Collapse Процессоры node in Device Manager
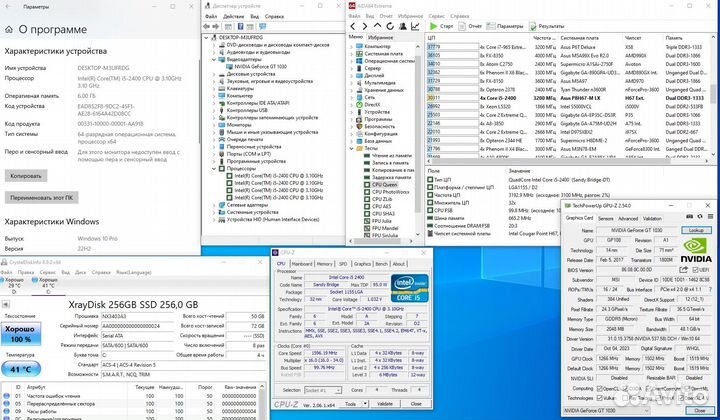This screenshot has height=420, width=720. [214, 168]
